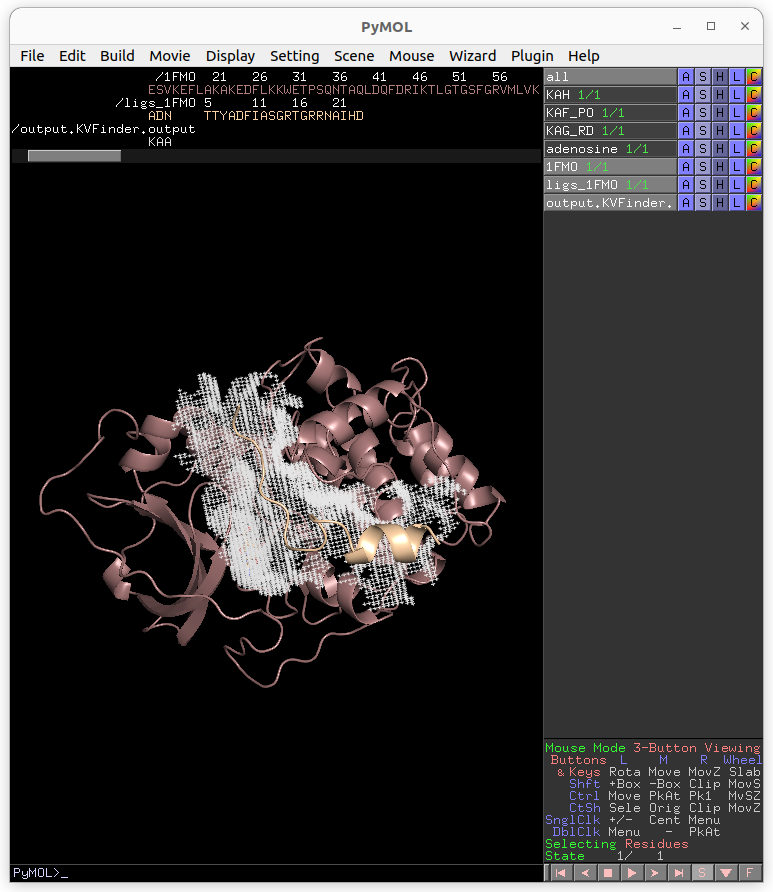Open the Wizard menu

(473, 56)
